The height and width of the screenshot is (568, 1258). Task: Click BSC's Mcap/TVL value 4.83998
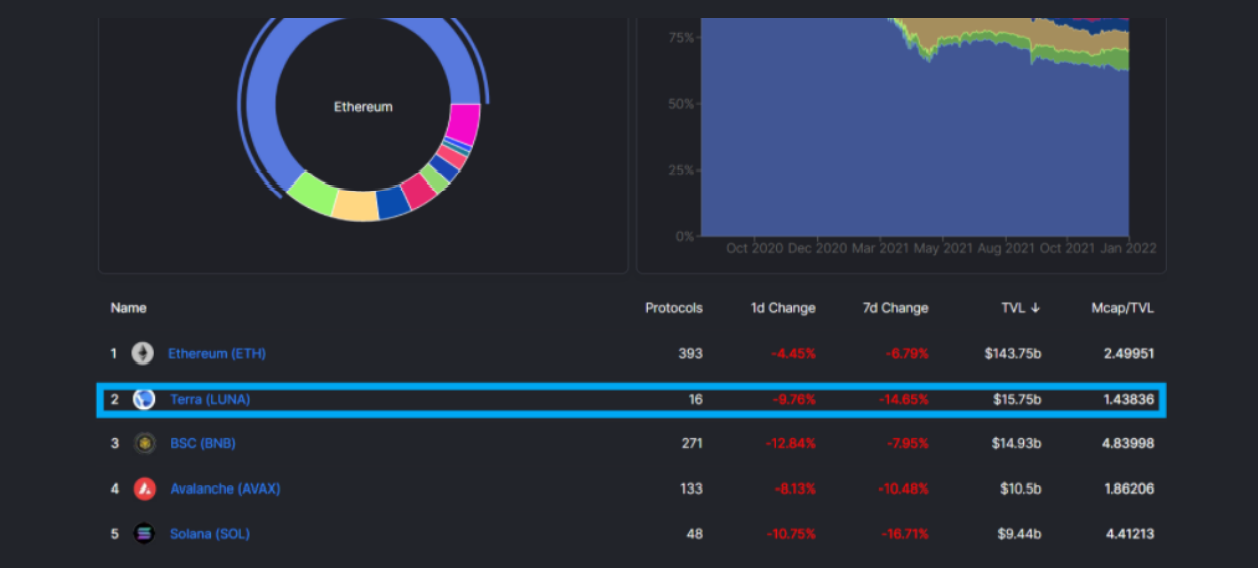pyautogui.click(x=1130, y=443)
